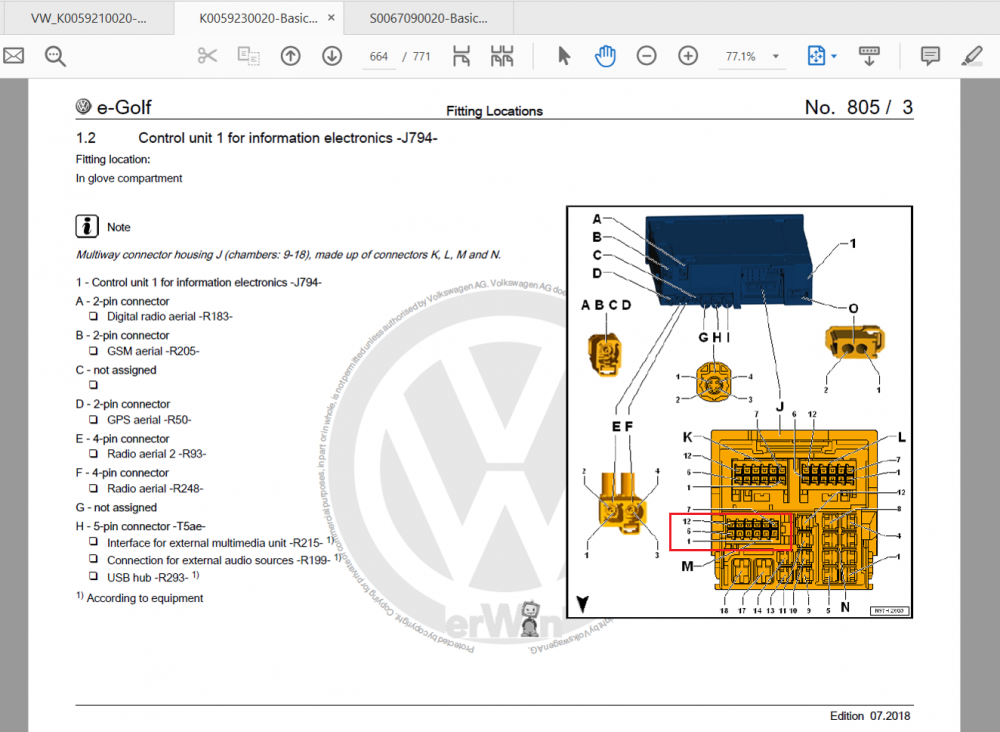Close the K0059230020-Basic tab

pyautogui.click(x=331, y=18)
